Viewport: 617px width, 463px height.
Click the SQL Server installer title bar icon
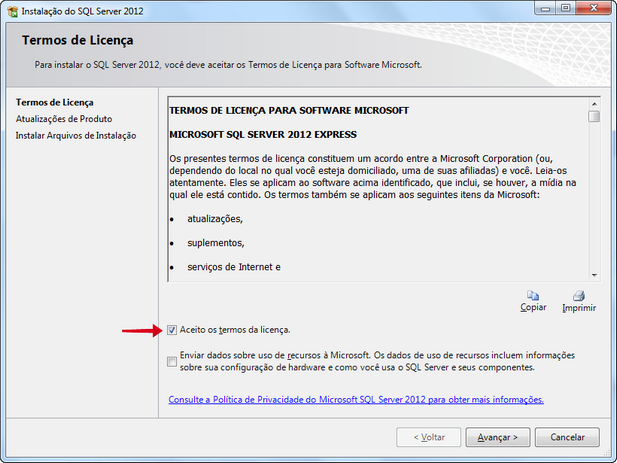pos(13,11)
